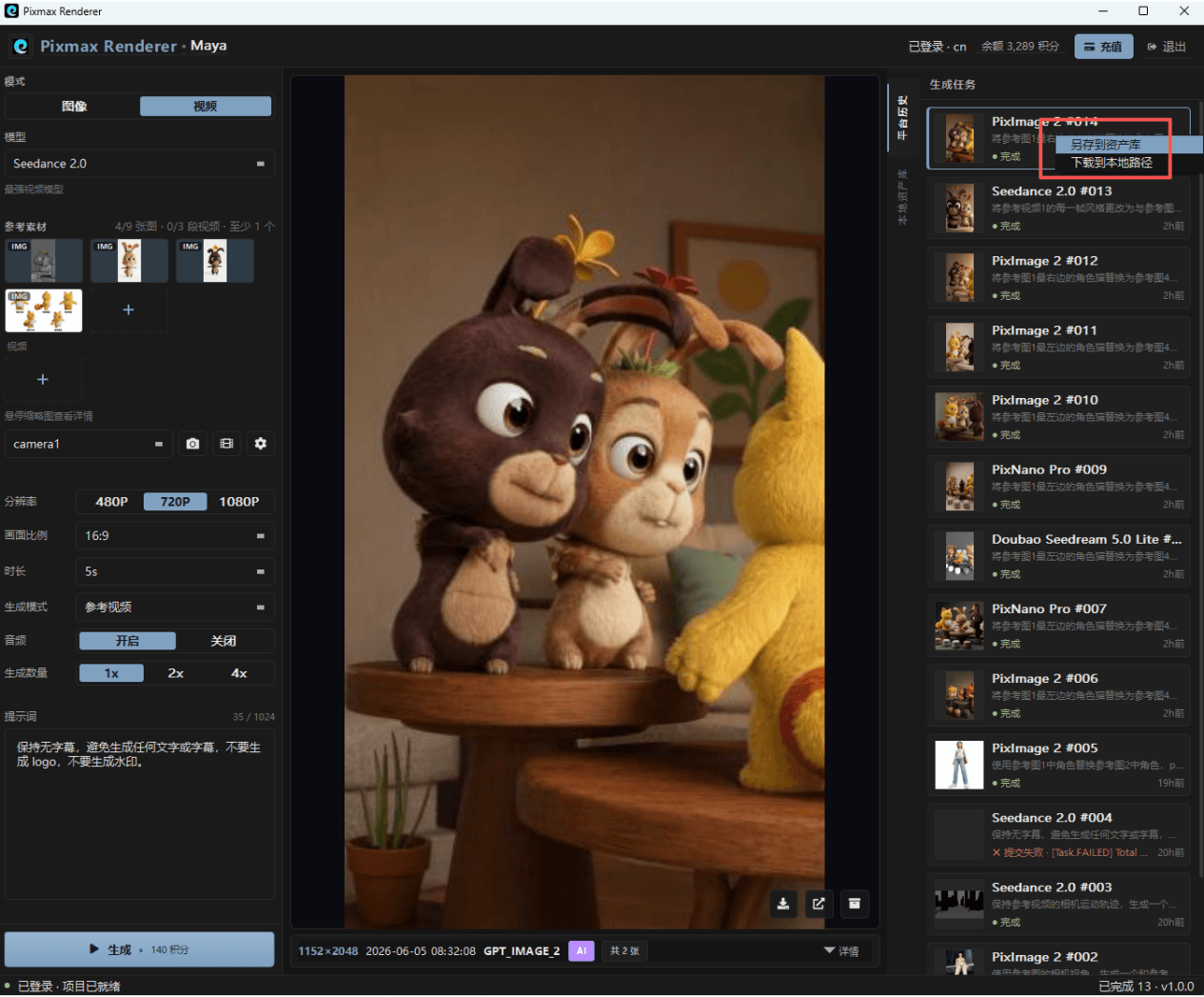Select the rabbit reference image thumbnail

[x=129, y=261]
